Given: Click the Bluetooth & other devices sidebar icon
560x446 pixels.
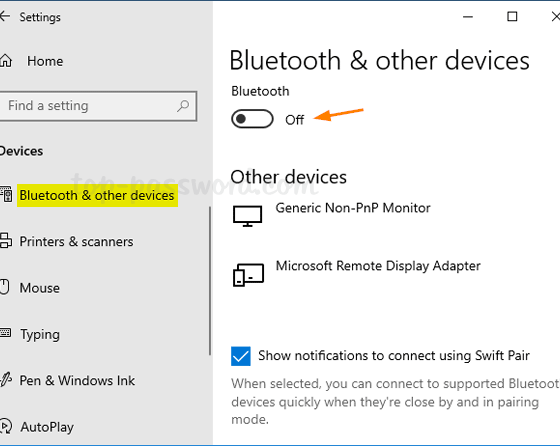Looking at the screenshot, I should tap(6, 195).
